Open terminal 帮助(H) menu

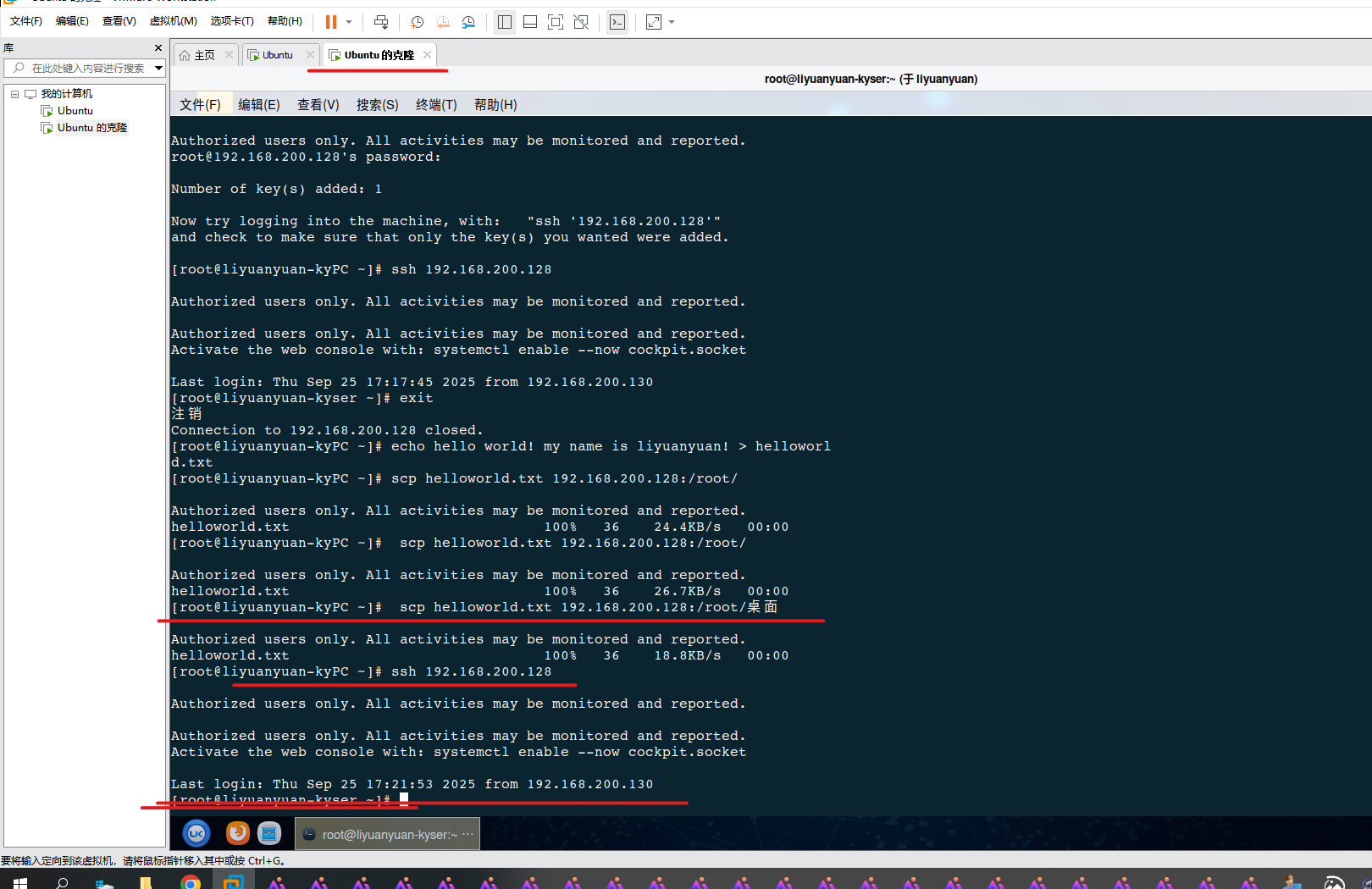[495, 105]
